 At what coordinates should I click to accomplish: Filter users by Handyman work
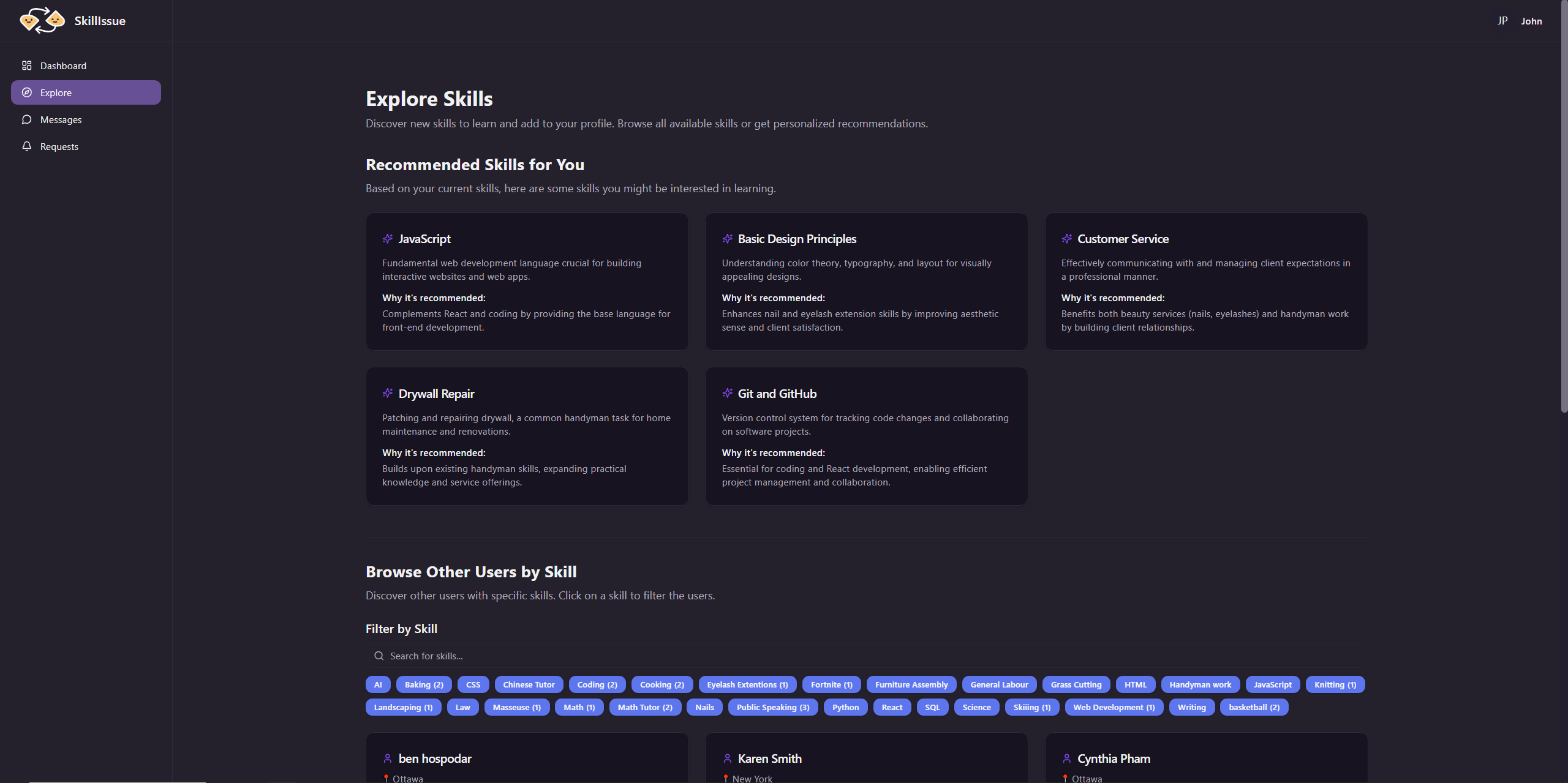pos(1199,684)
